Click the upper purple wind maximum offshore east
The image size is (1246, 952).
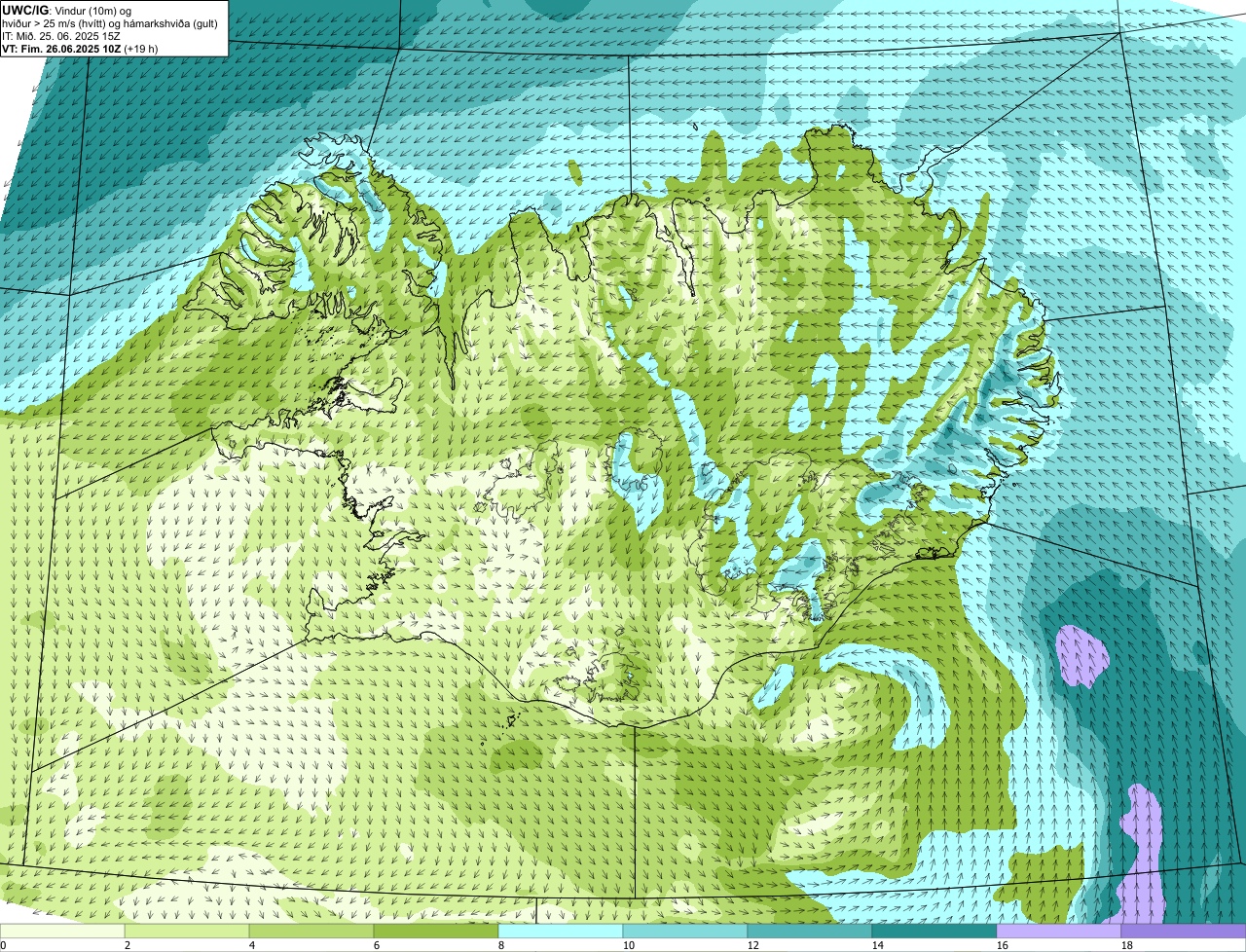coord(1082,656)
